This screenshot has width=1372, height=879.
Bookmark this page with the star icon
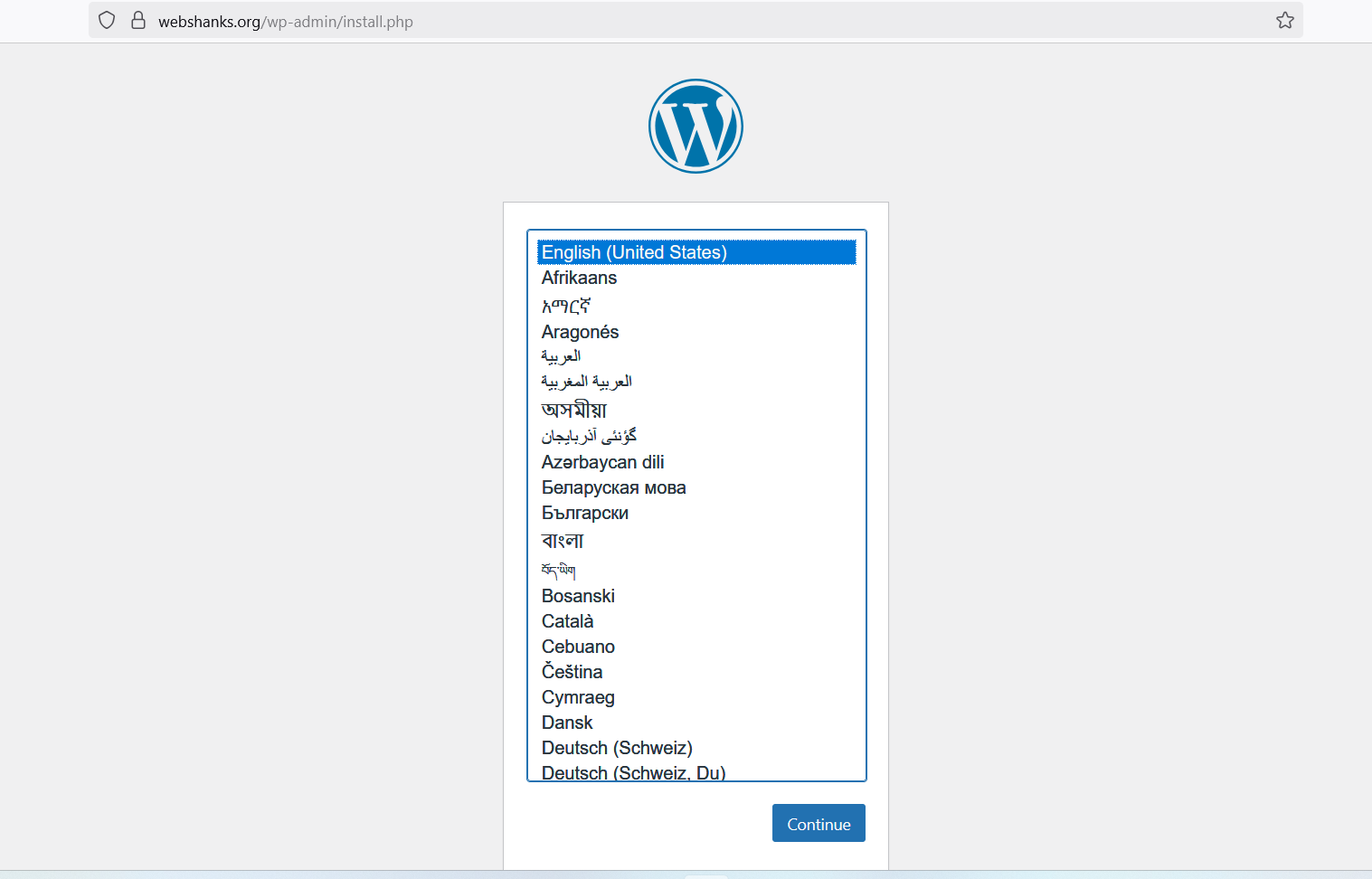tap(1284, 21)
